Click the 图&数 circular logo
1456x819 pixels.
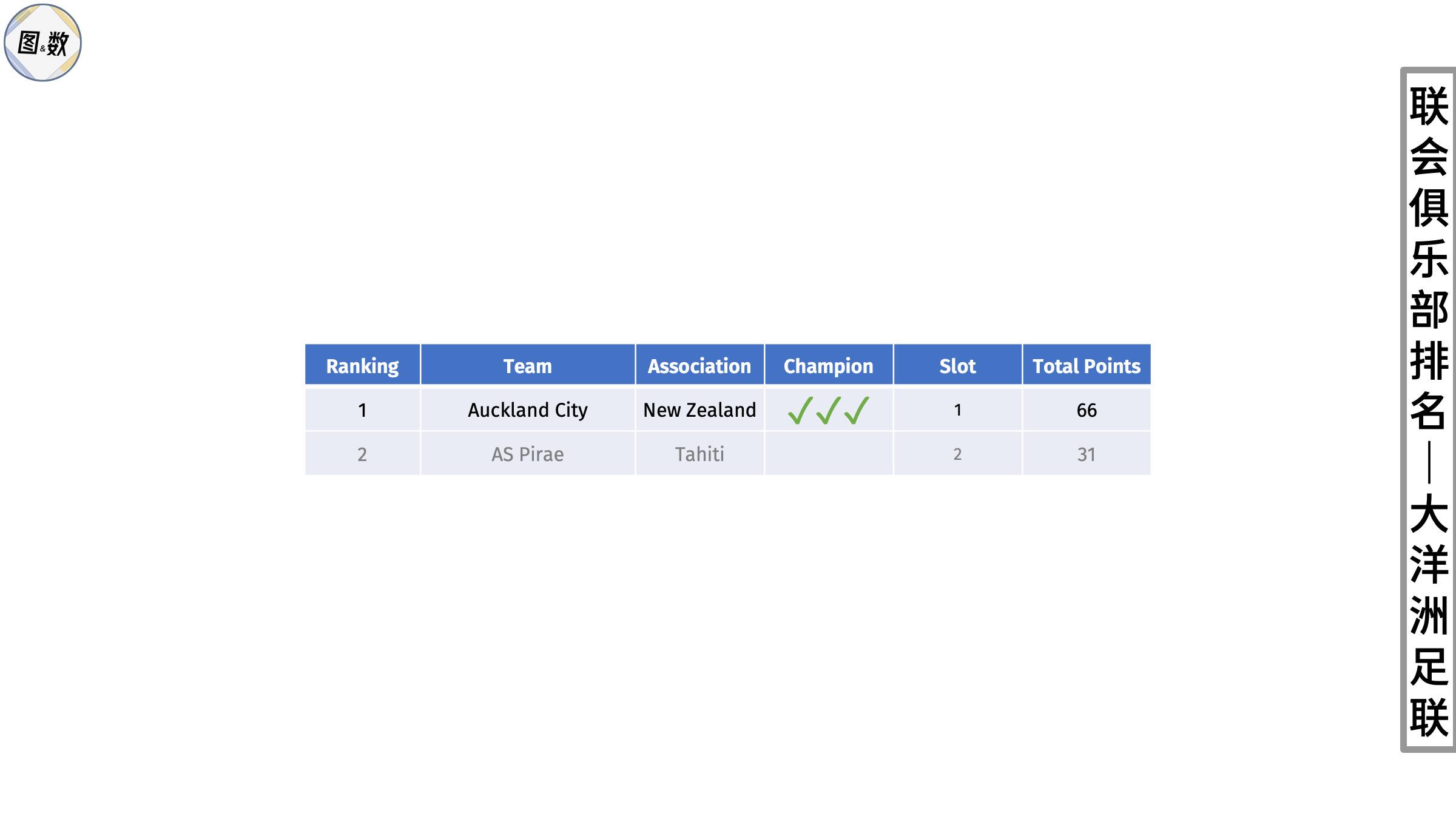[x=42, y=42]
